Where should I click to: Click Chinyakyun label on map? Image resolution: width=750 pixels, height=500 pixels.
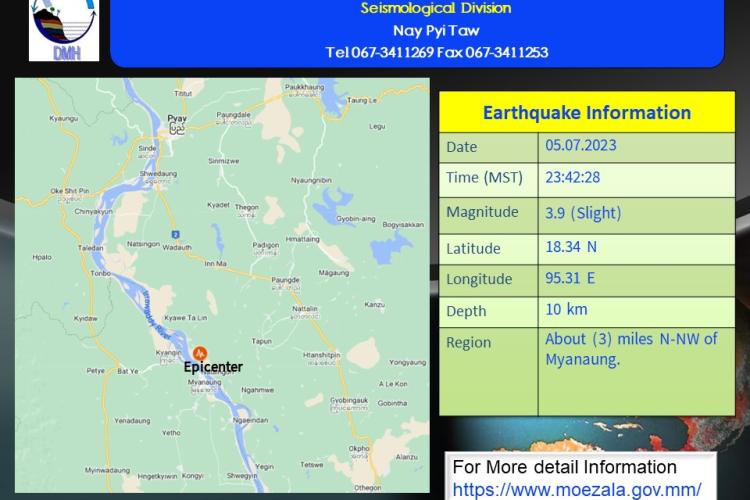click(93, 211)
